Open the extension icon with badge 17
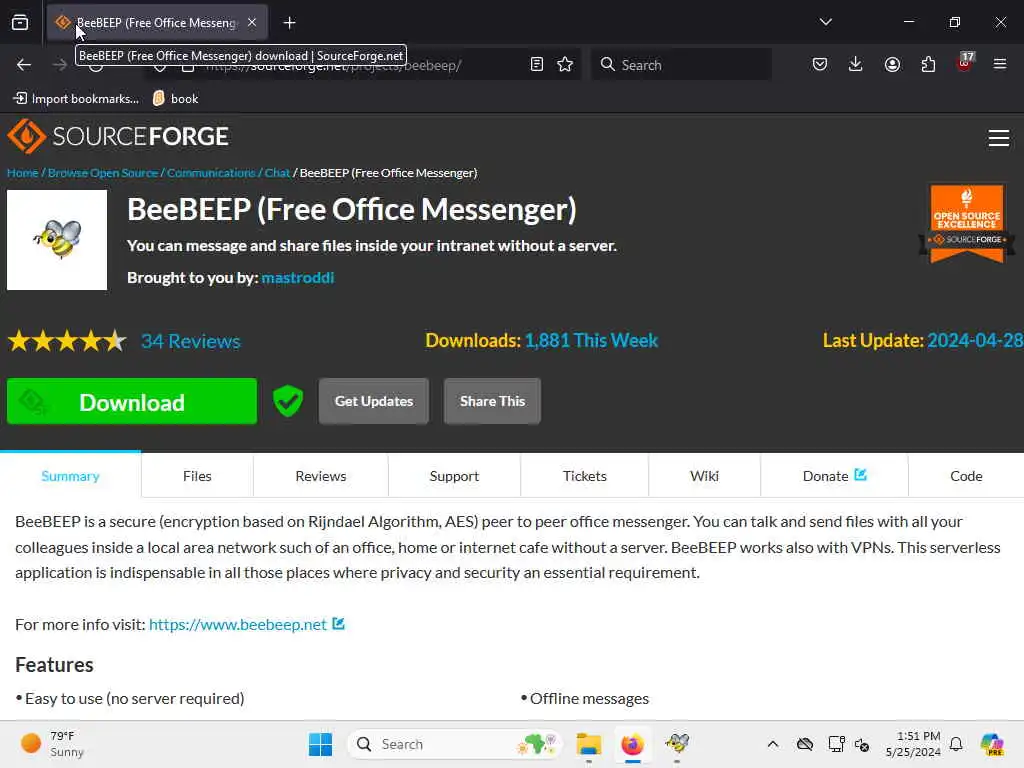 click(x=965, y=63)
